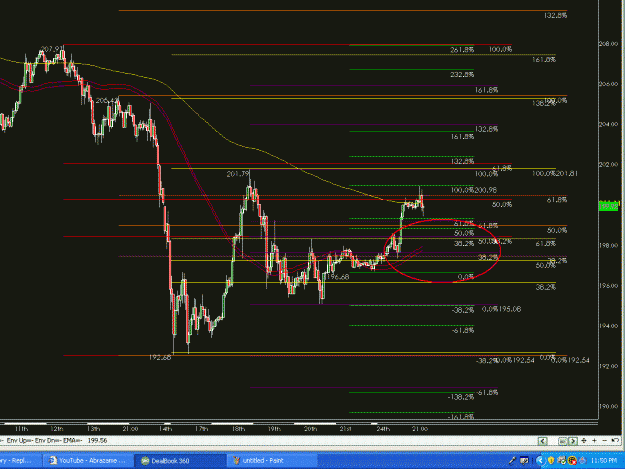625x469 pixels.
Task: Switch to the leftmost 'Repl...' taskbar window
Action: (19, 460)
